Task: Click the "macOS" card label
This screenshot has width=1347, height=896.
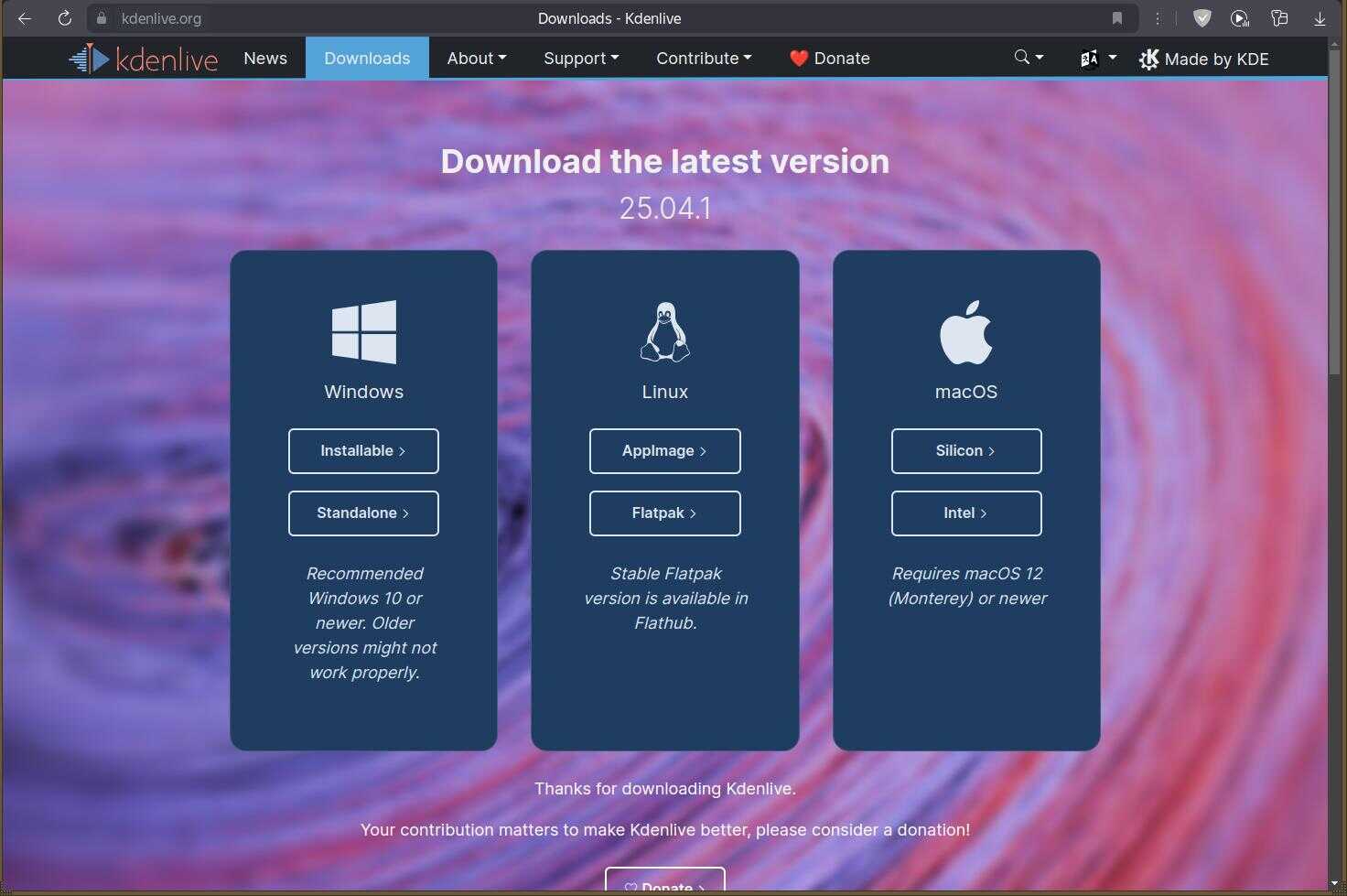Action: (966, 392)
